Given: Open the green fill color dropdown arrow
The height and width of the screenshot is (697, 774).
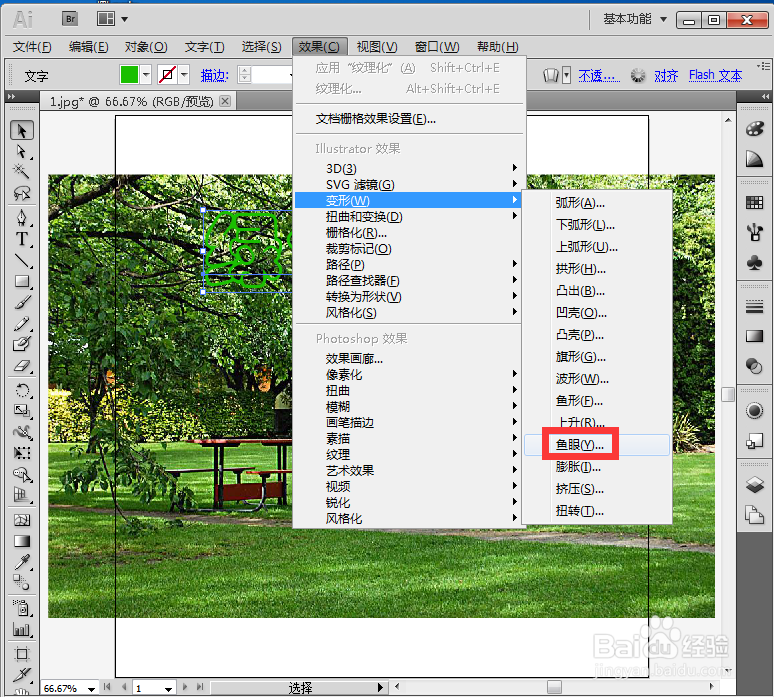Looking at the screenshot, I should click(146, 75).
